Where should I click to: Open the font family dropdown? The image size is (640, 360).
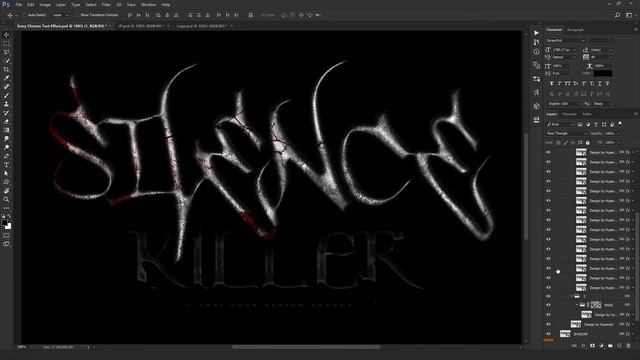pos(566,40)
